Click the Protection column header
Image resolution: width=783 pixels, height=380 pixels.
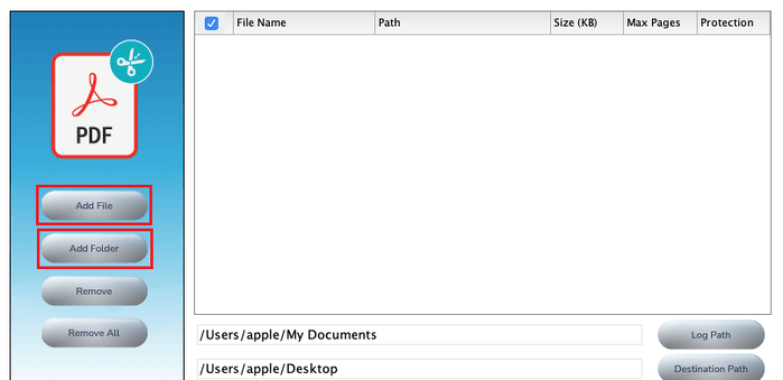pos(734,23)
